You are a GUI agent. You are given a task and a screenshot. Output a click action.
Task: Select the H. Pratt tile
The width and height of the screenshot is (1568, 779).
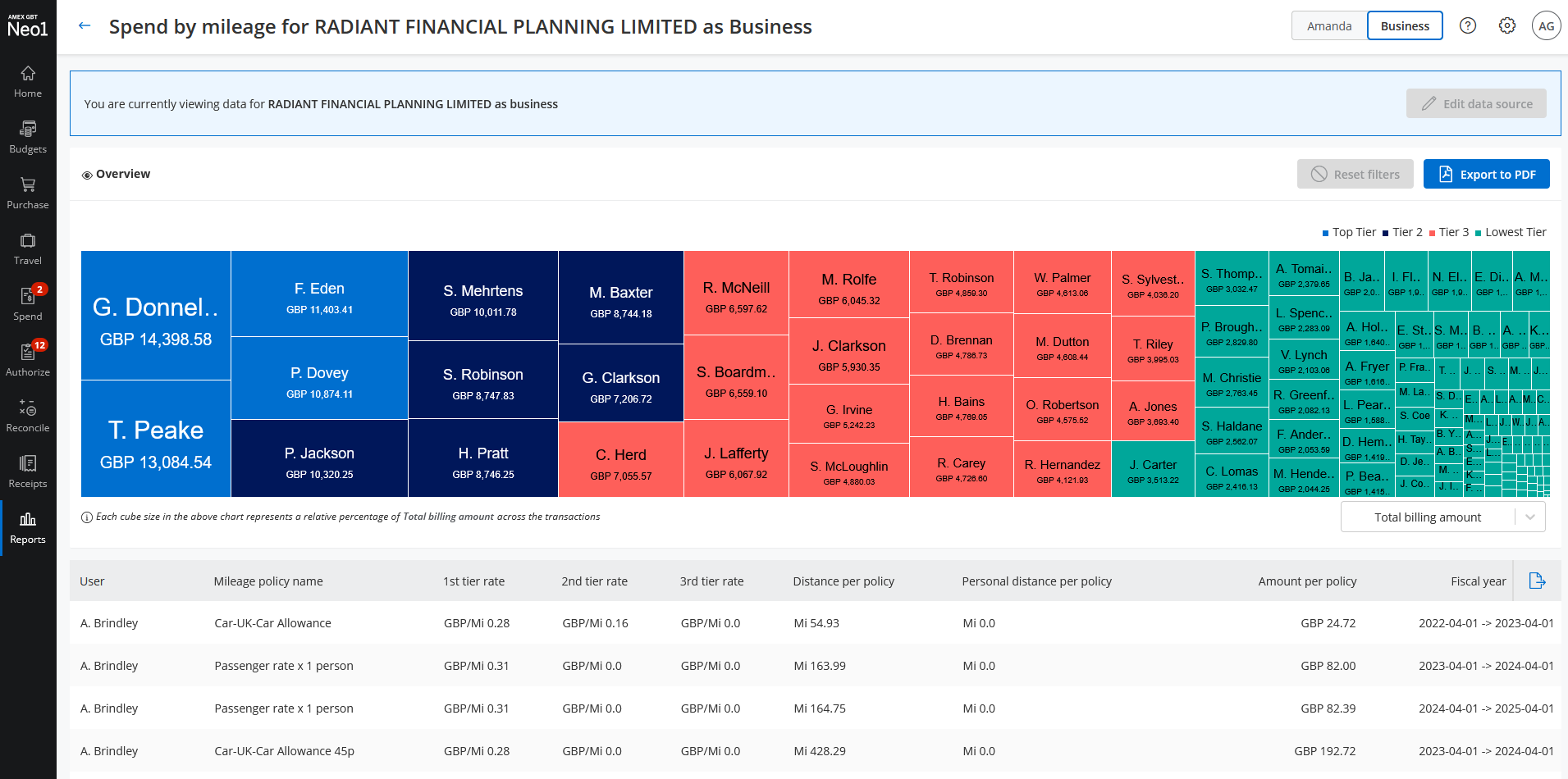click(x=483, y=458)
